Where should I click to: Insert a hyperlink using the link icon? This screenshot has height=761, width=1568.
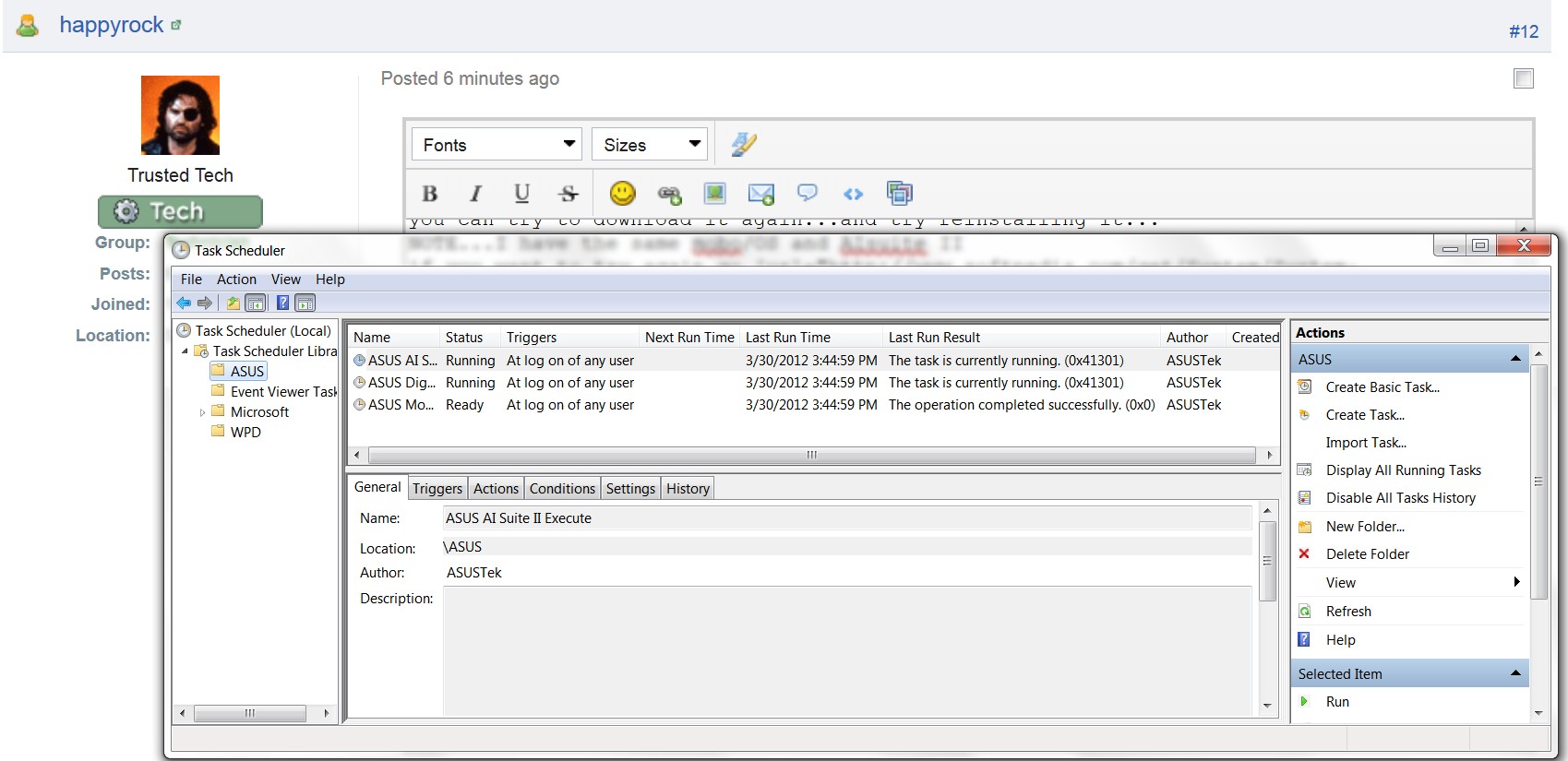point(669,194)
